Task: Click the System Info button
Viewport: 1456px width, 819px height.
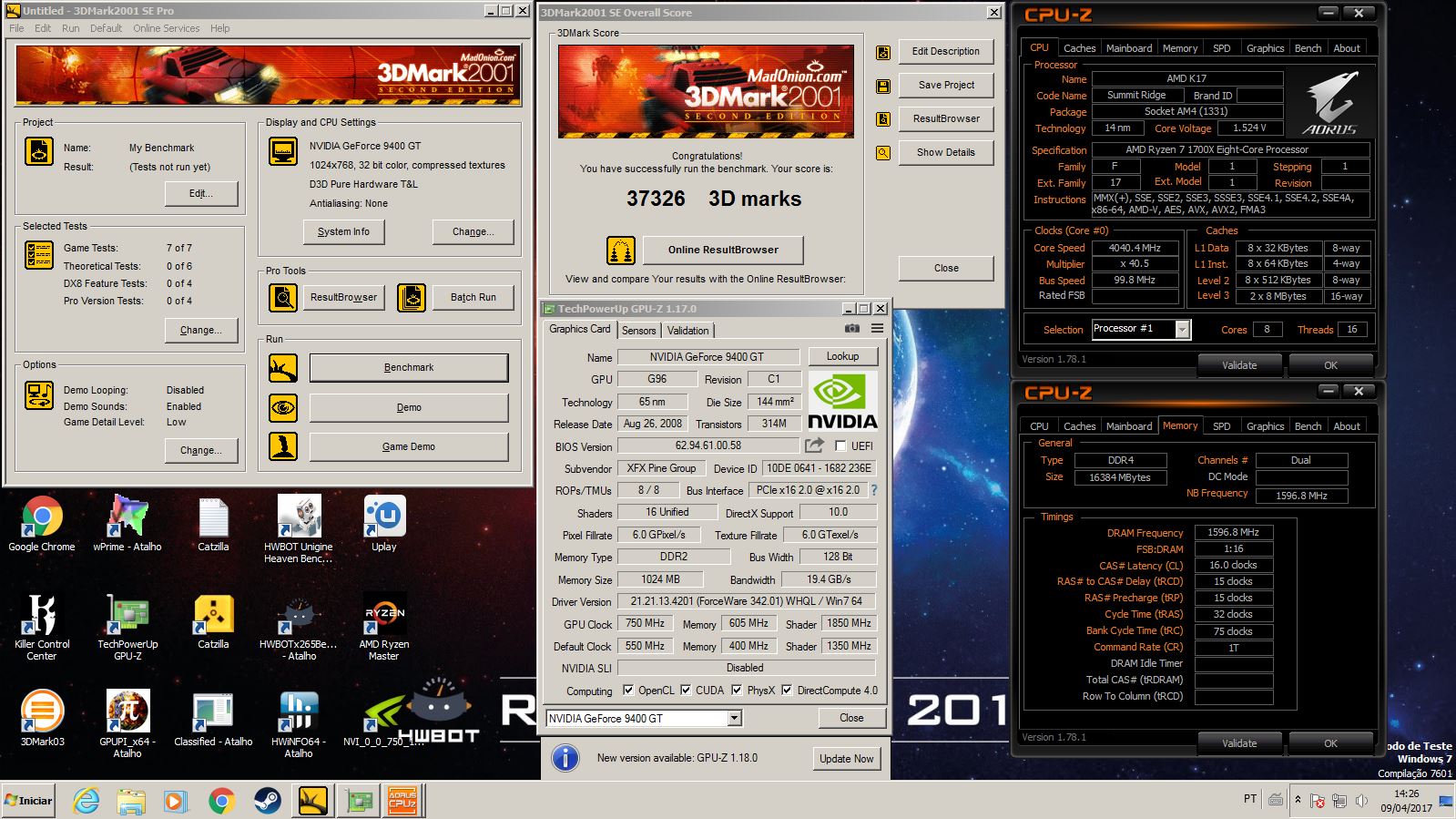Action: coord(343,231)
